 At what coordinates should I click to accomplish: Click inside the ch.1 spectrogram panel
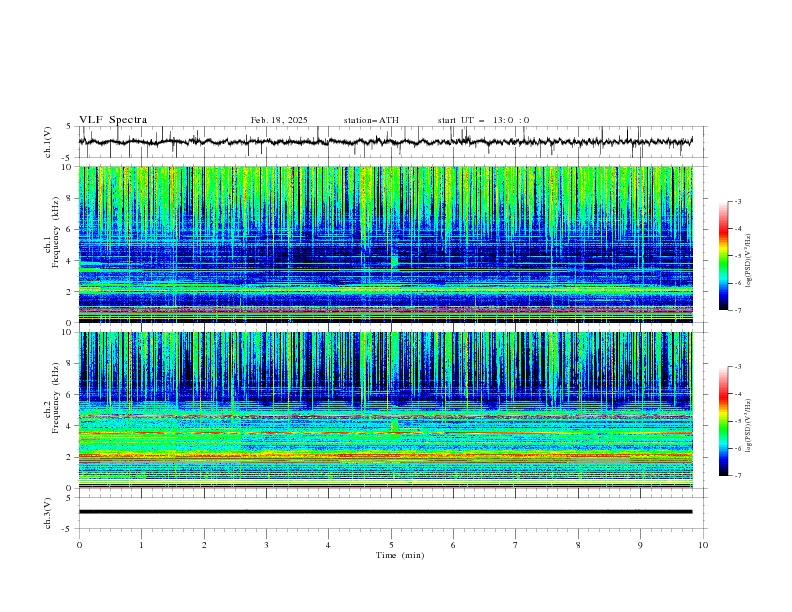(x=385, y=244)
